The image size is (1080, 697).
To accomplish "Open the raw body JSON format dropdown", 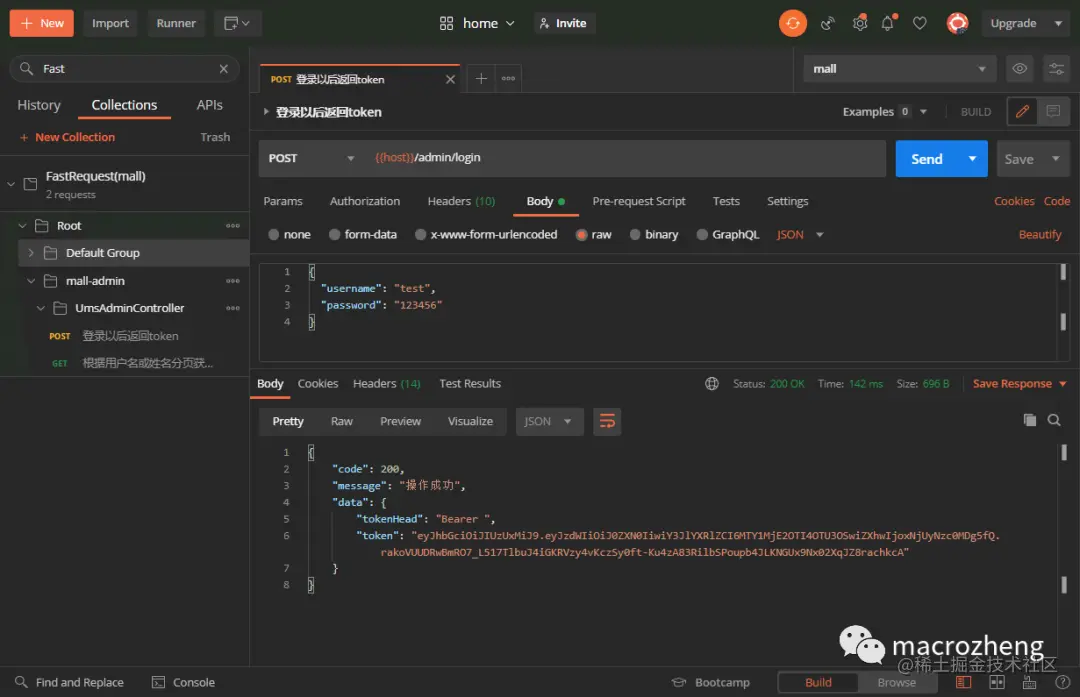I will point(800,235).
